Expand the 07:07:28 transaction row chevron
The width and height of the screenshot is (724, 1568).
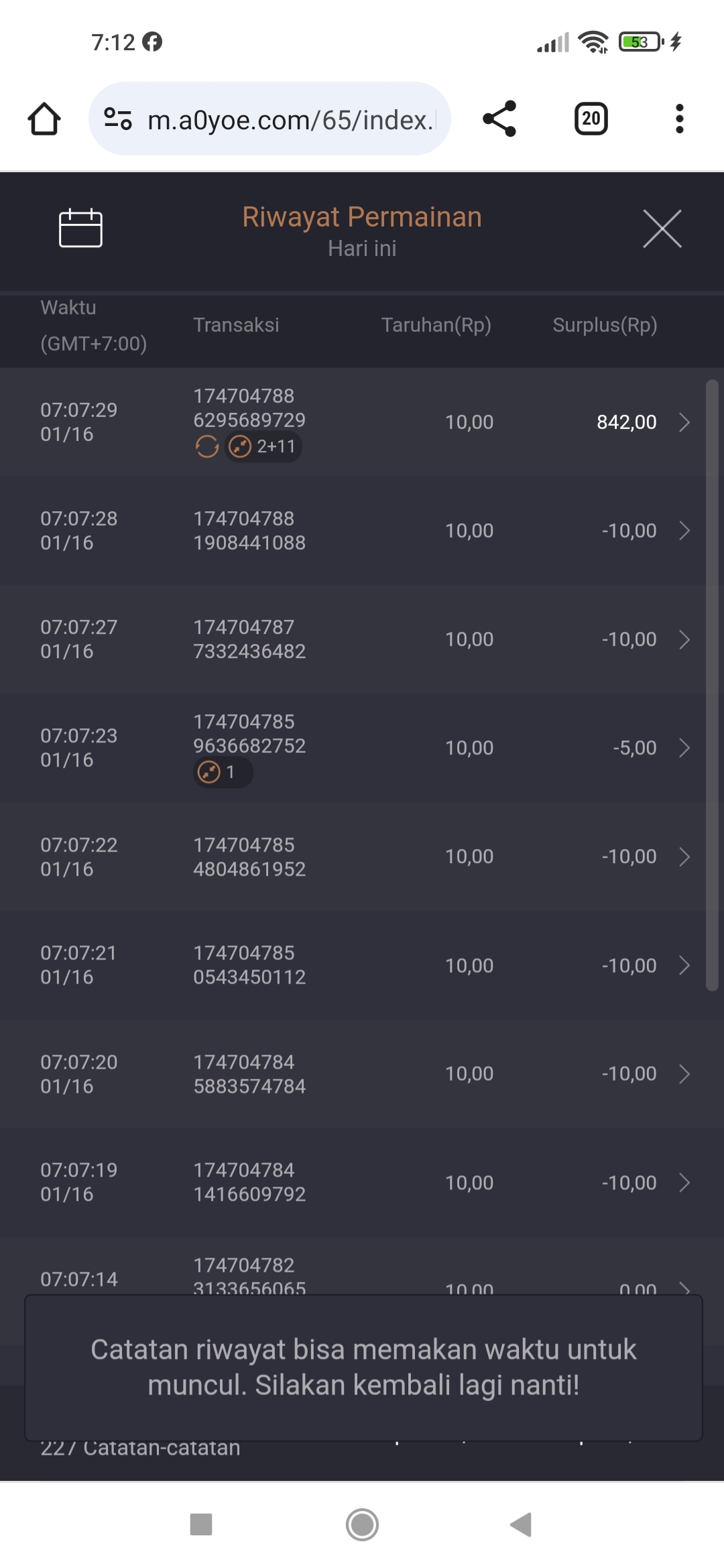click(x=684, y=531)
